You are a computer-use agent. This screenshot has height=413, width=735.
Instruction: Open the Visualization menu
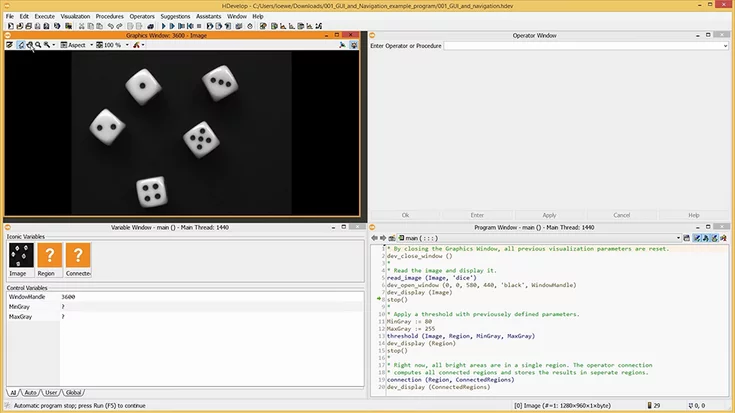[75, 17]
